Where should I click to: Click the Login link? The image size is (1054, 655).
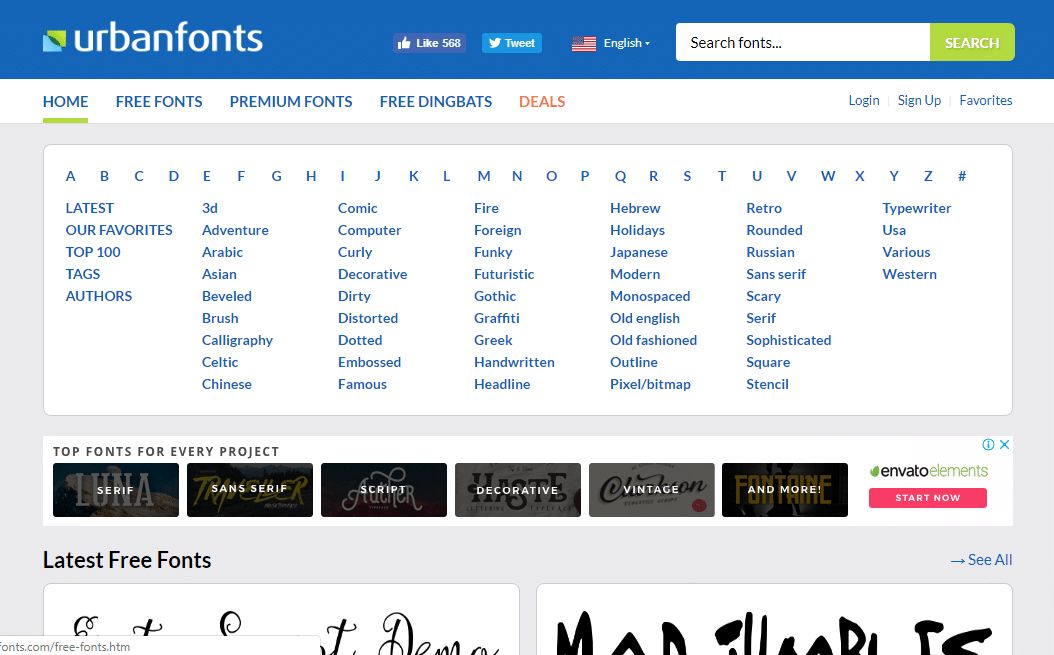click(x=864, y=100)
